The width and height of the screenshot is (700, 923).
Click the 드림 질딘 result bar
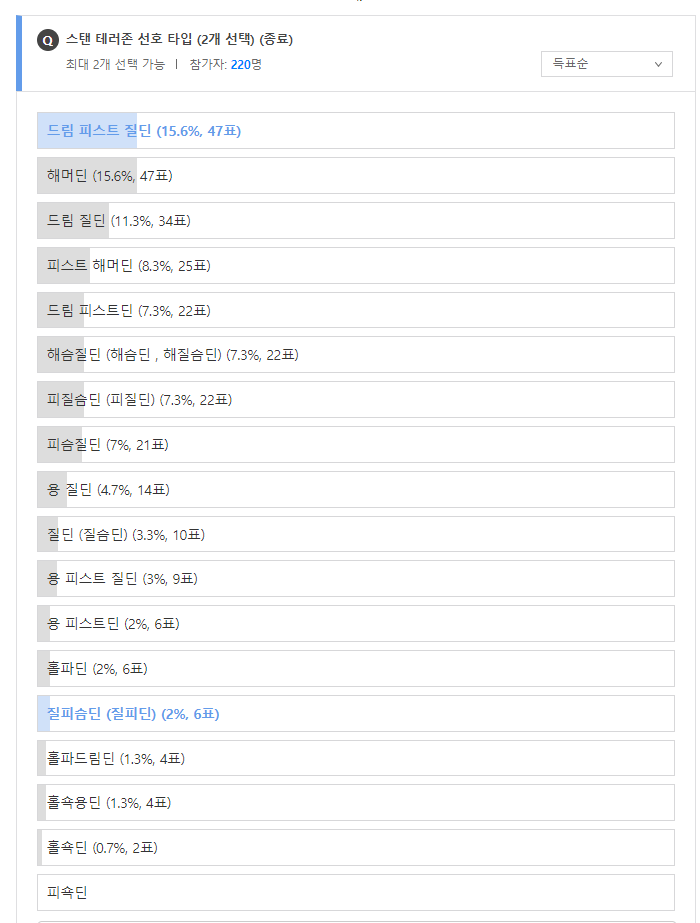(356, 221)
